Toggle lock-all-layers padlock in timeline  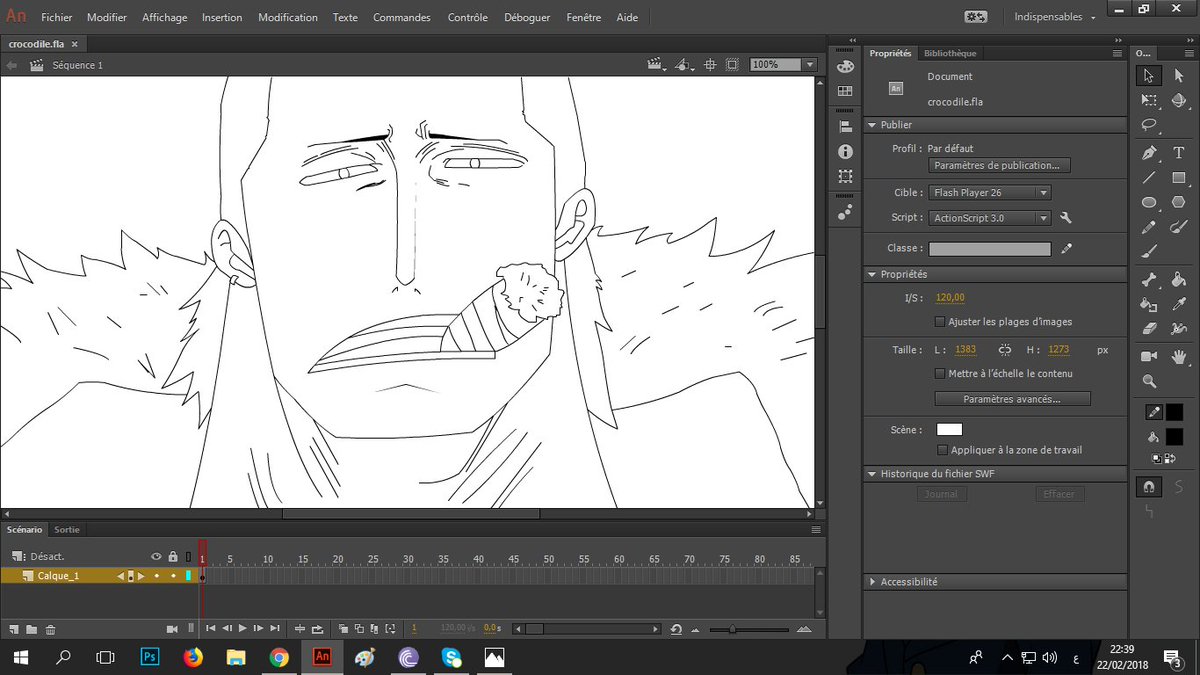[x=172, y=556]
